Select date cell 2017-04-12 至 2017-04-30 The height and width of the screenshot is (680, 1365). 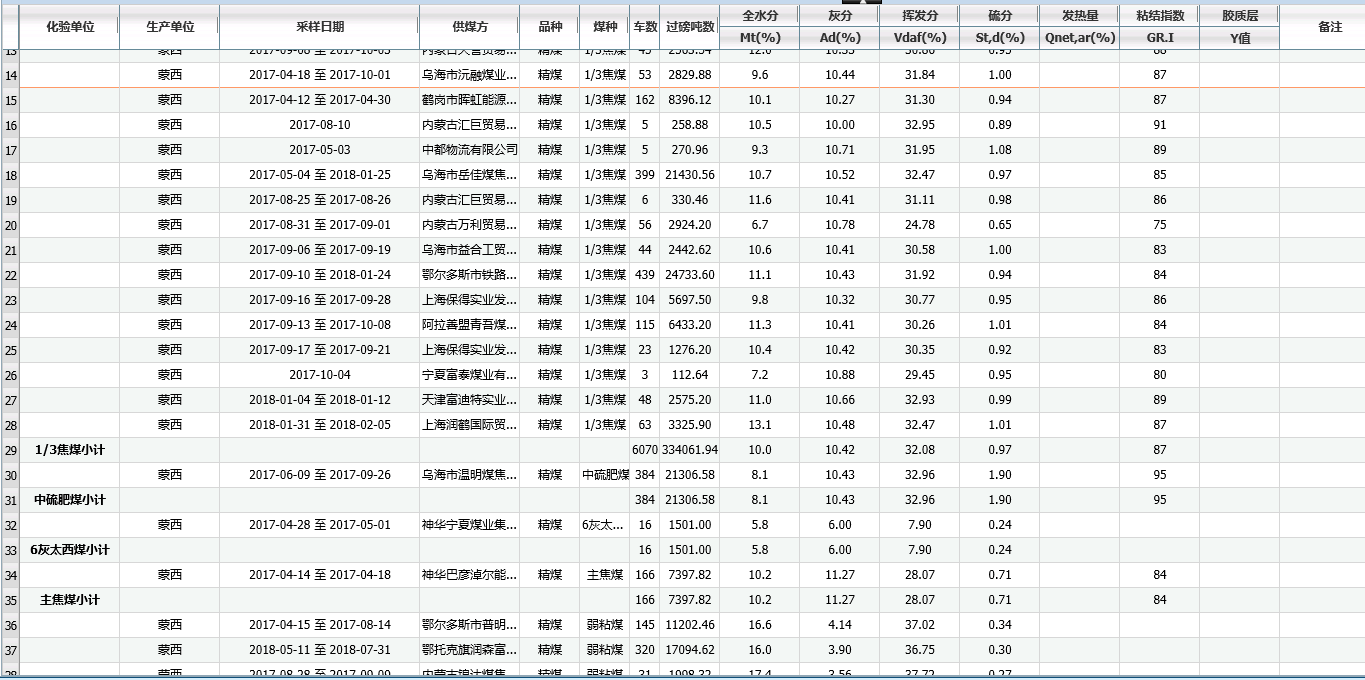pos(319,100)
